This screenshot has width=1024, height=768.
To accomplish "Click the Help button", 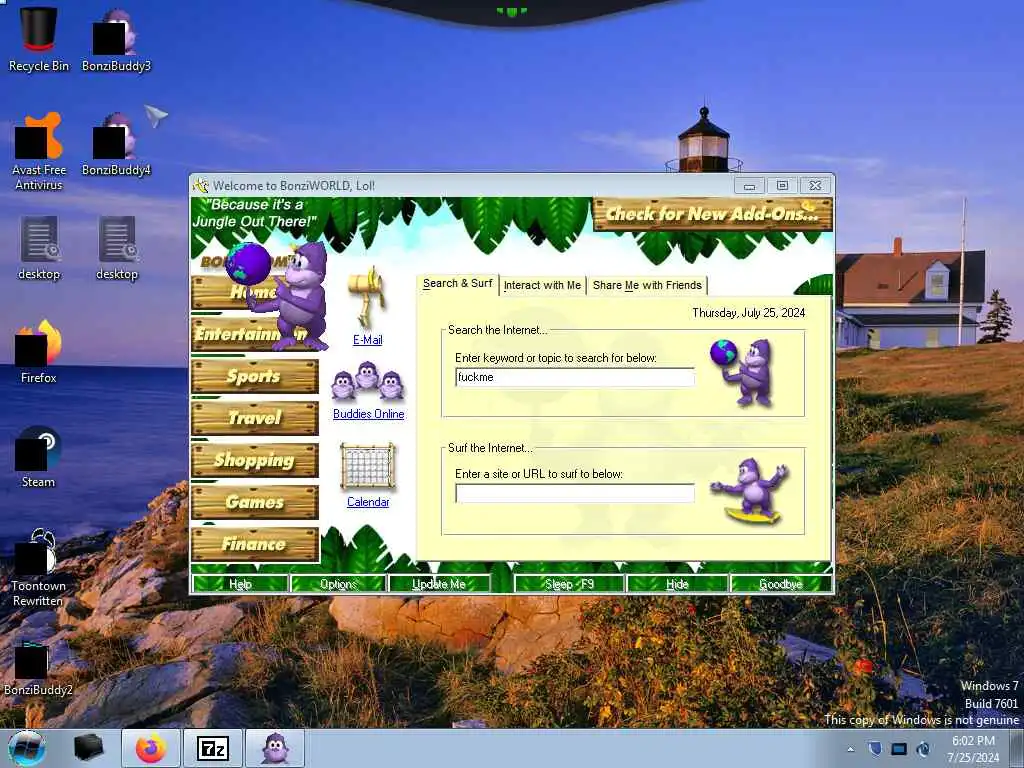I will point(240,584).
